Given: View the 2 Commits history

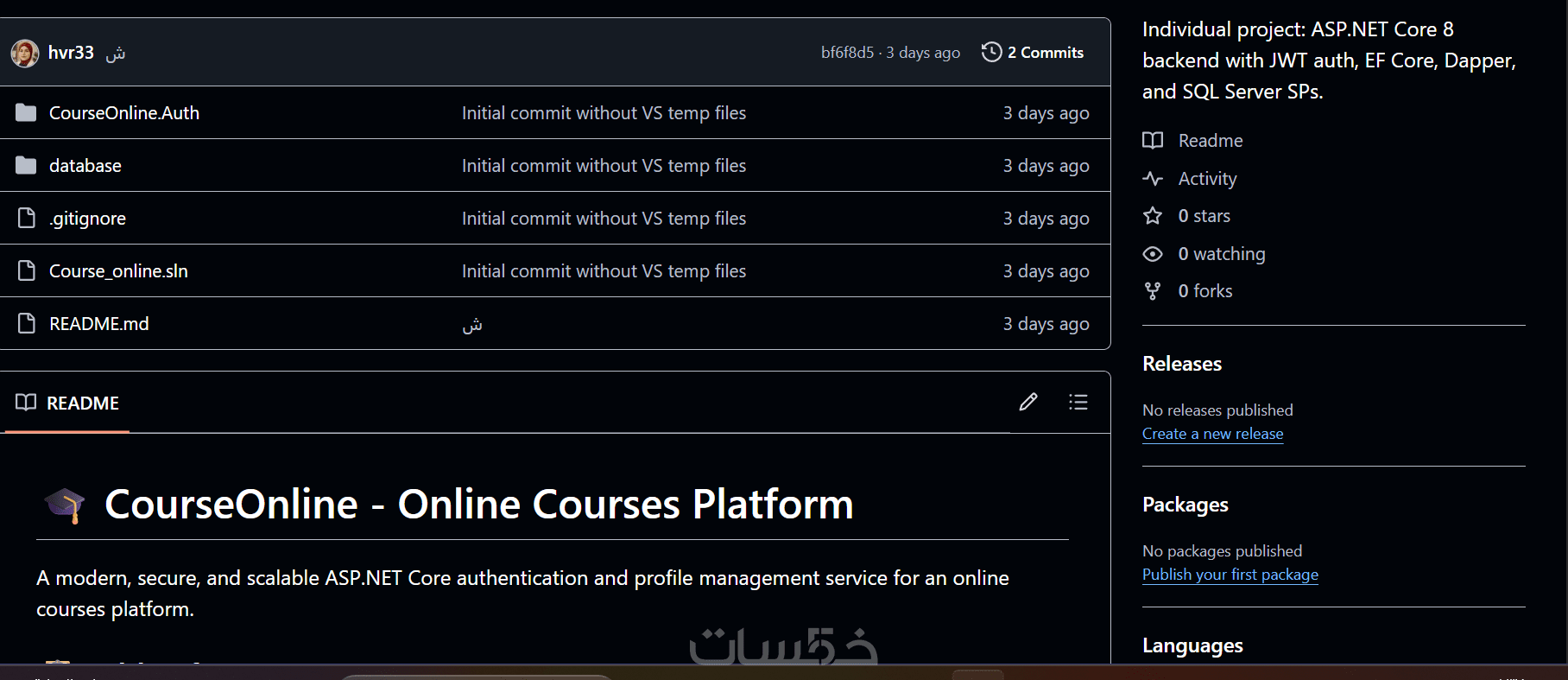Looking at the screenshot, I should pos(1033,53).
